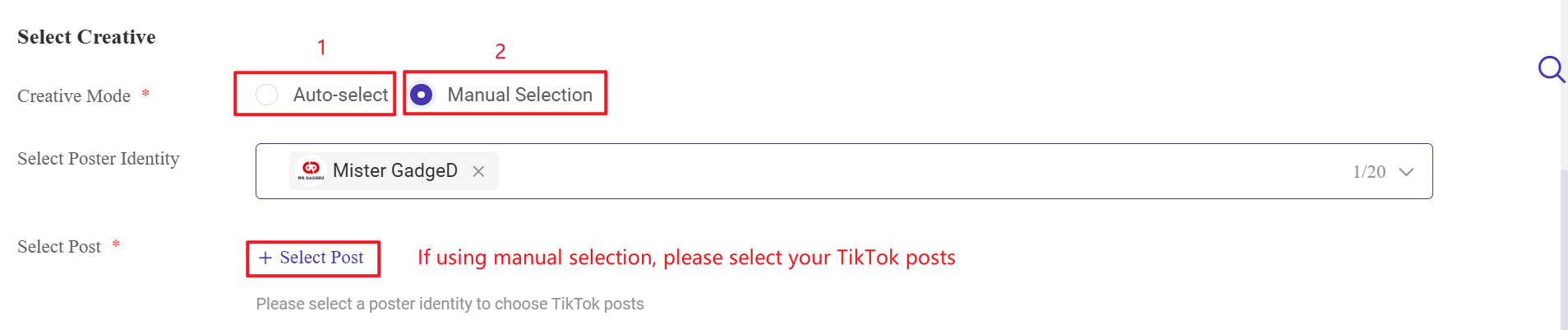Screen dimensions: 1568x330
Task: Click the Auto-select option label
Action: [340, 95]
